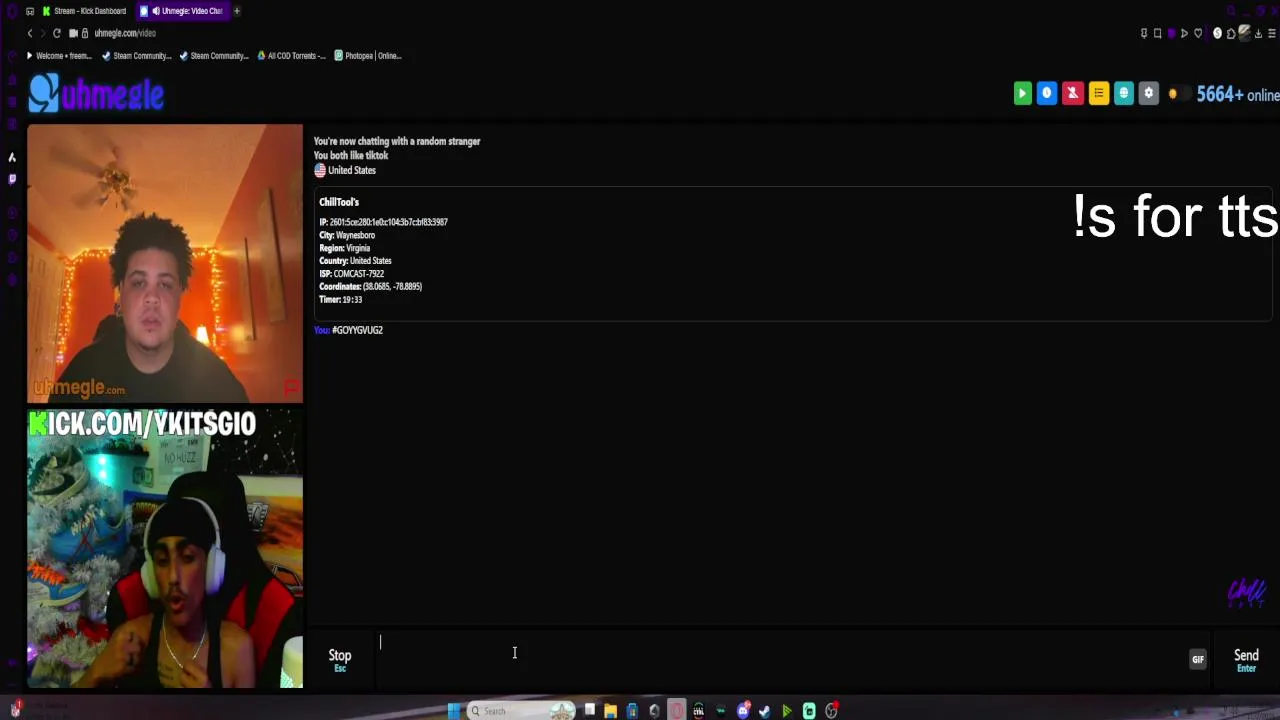Click the uhmegle.com/video address bar
Image resolution: width=1280 pixels, height=720 pixels.
[x=125, y=33]
